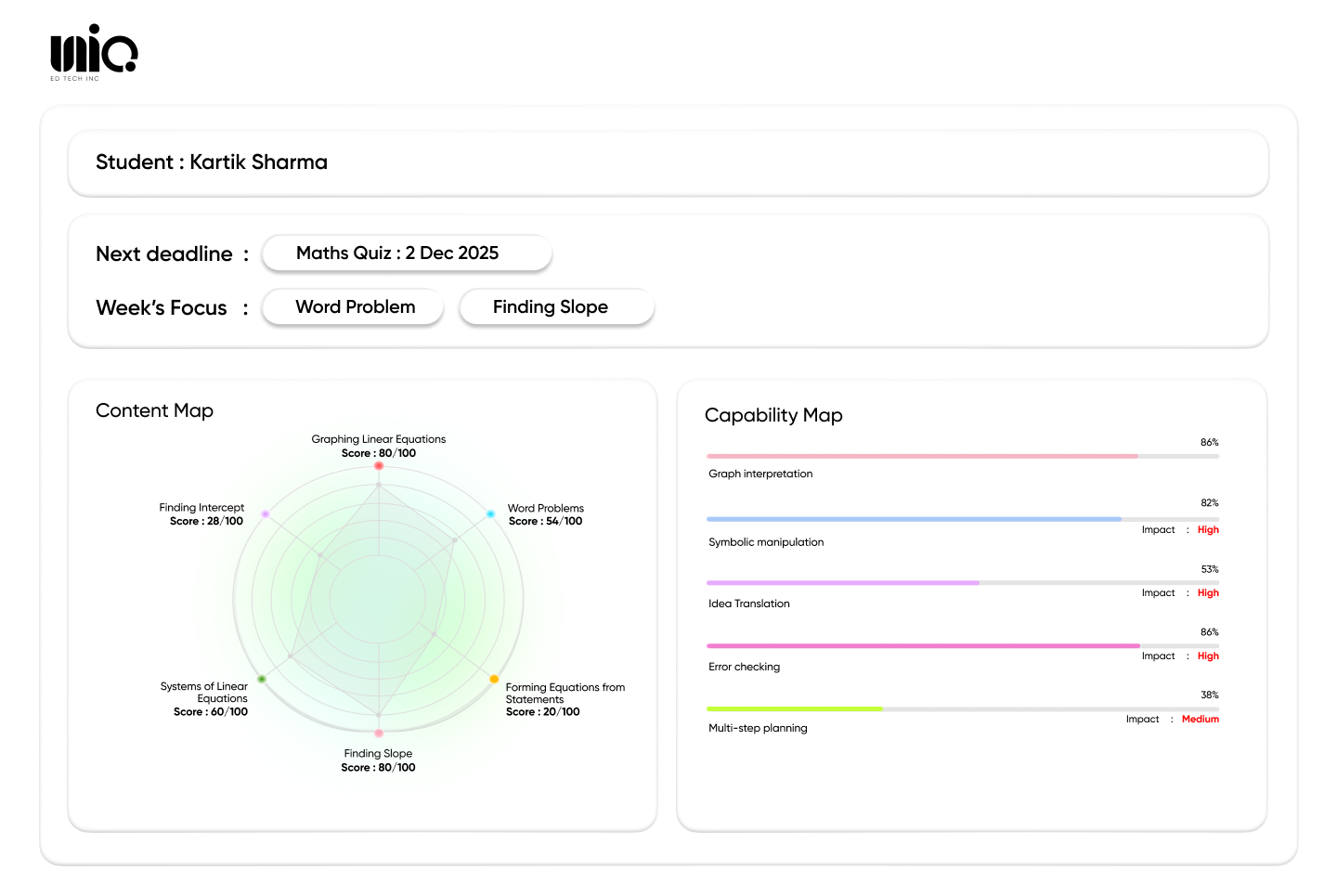1337x896 pixels.
Task: Click the blue Word Problems radar dot
Action: (490, 513)
